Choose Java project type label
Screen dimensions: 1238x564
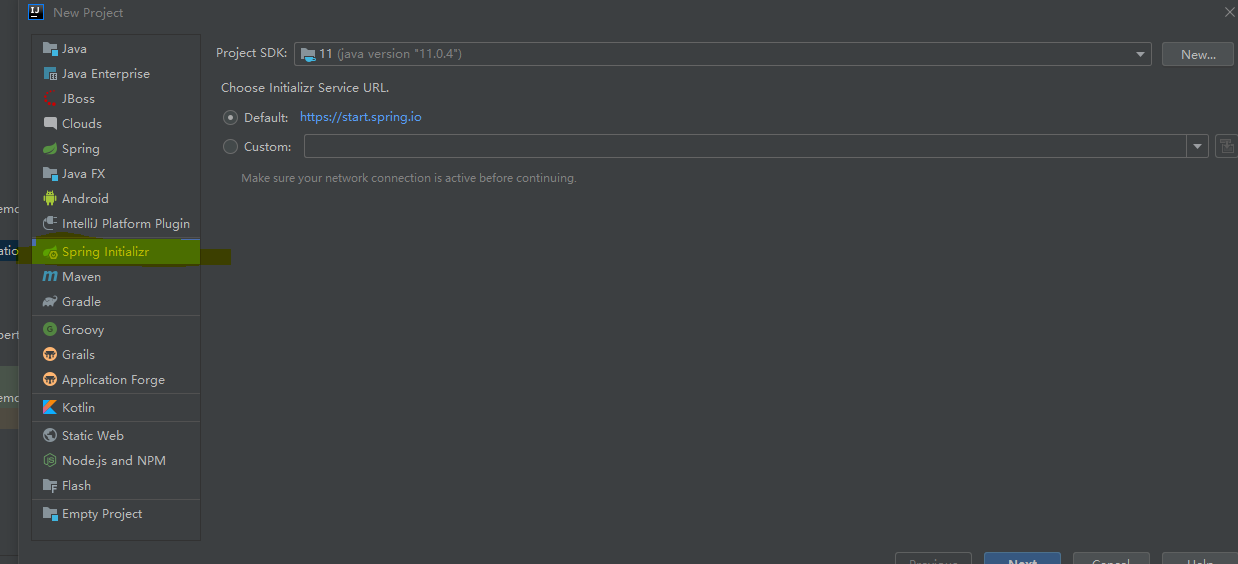point(74,49)
